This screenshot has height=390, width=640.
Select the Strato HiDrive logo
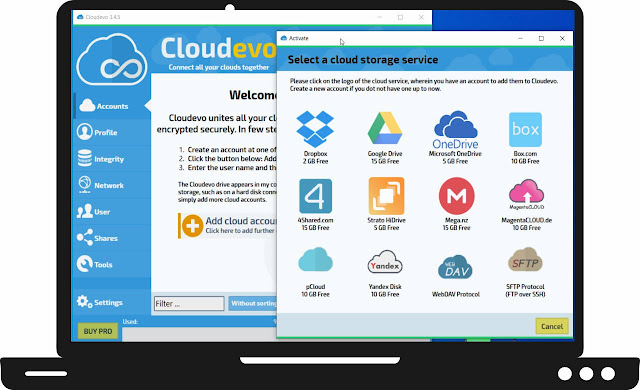tap(386, 196)
